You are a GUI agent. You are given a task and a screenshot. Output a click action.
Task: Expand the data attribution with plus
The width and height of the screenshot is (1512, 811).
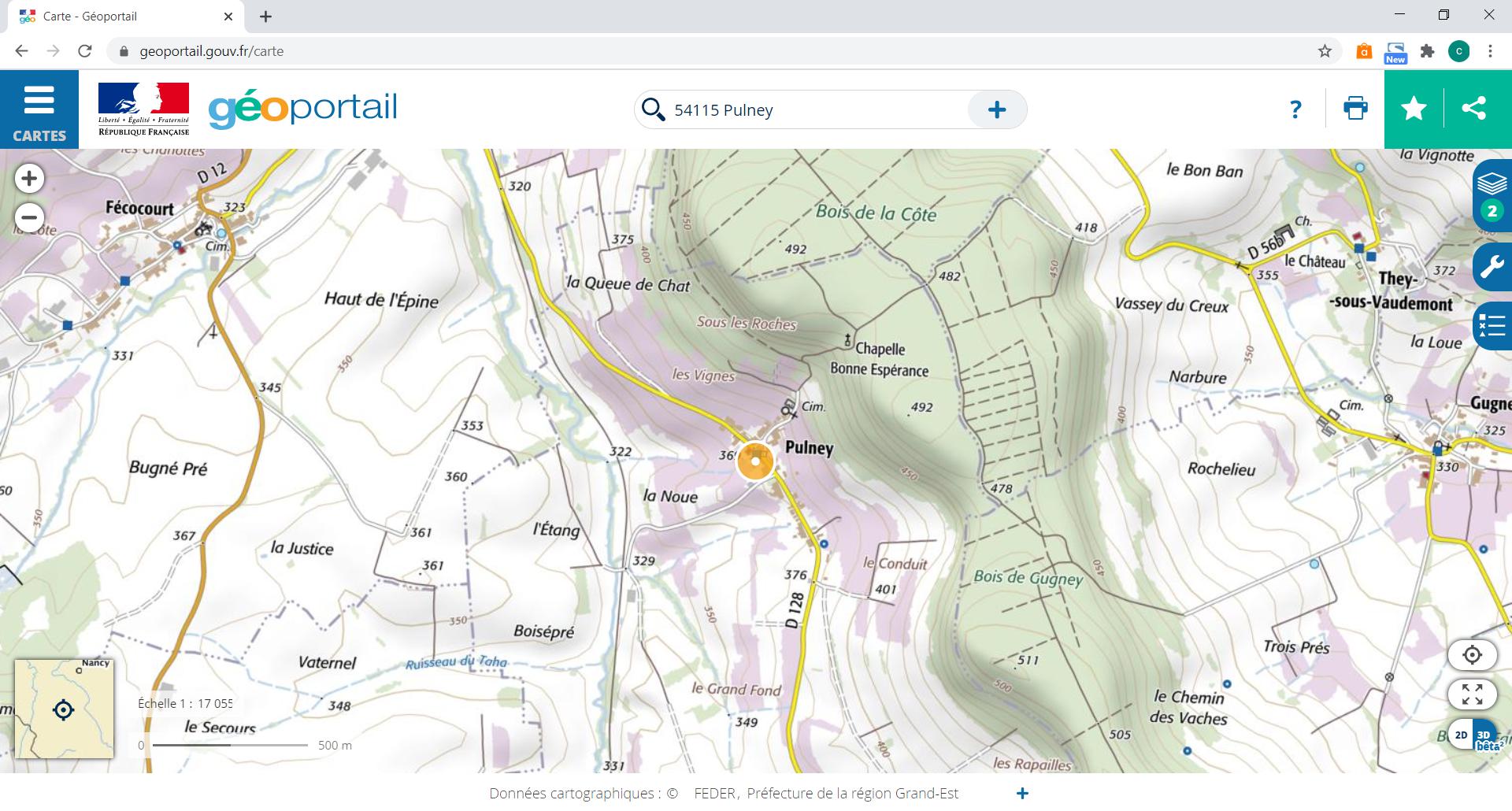(1022, 794)
